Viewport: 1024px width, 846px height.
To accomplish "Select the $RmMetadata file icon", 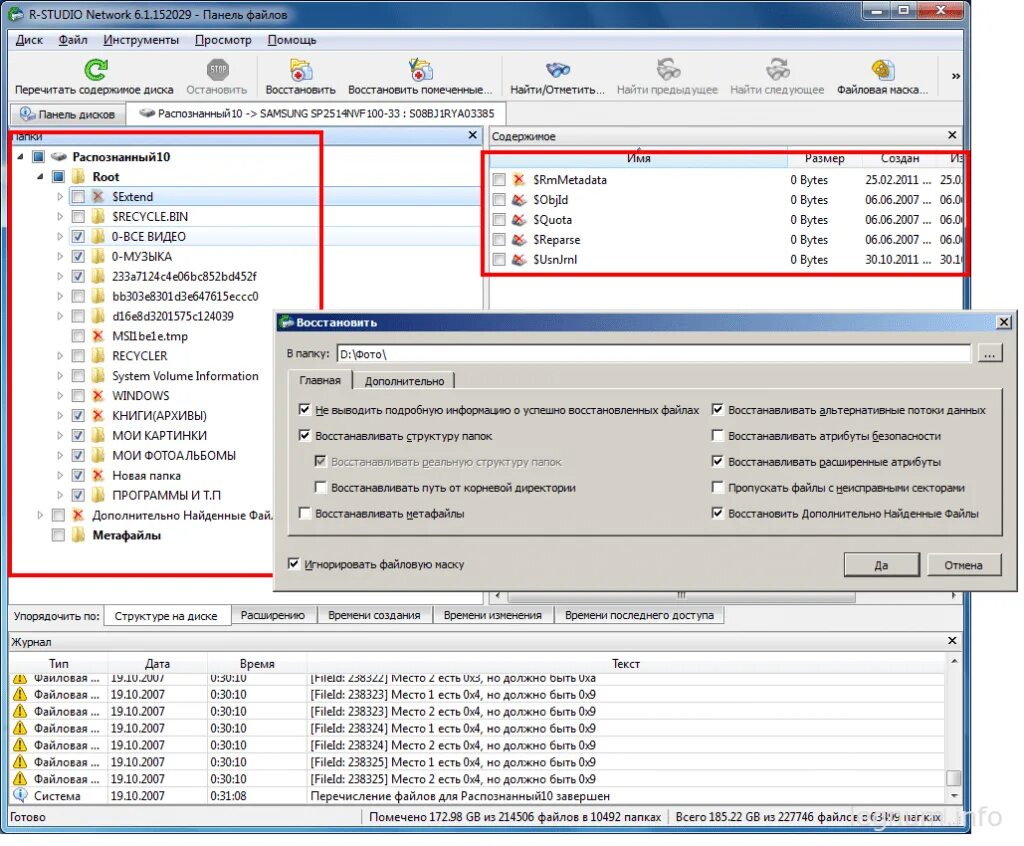I will click(x=519, y=180).
